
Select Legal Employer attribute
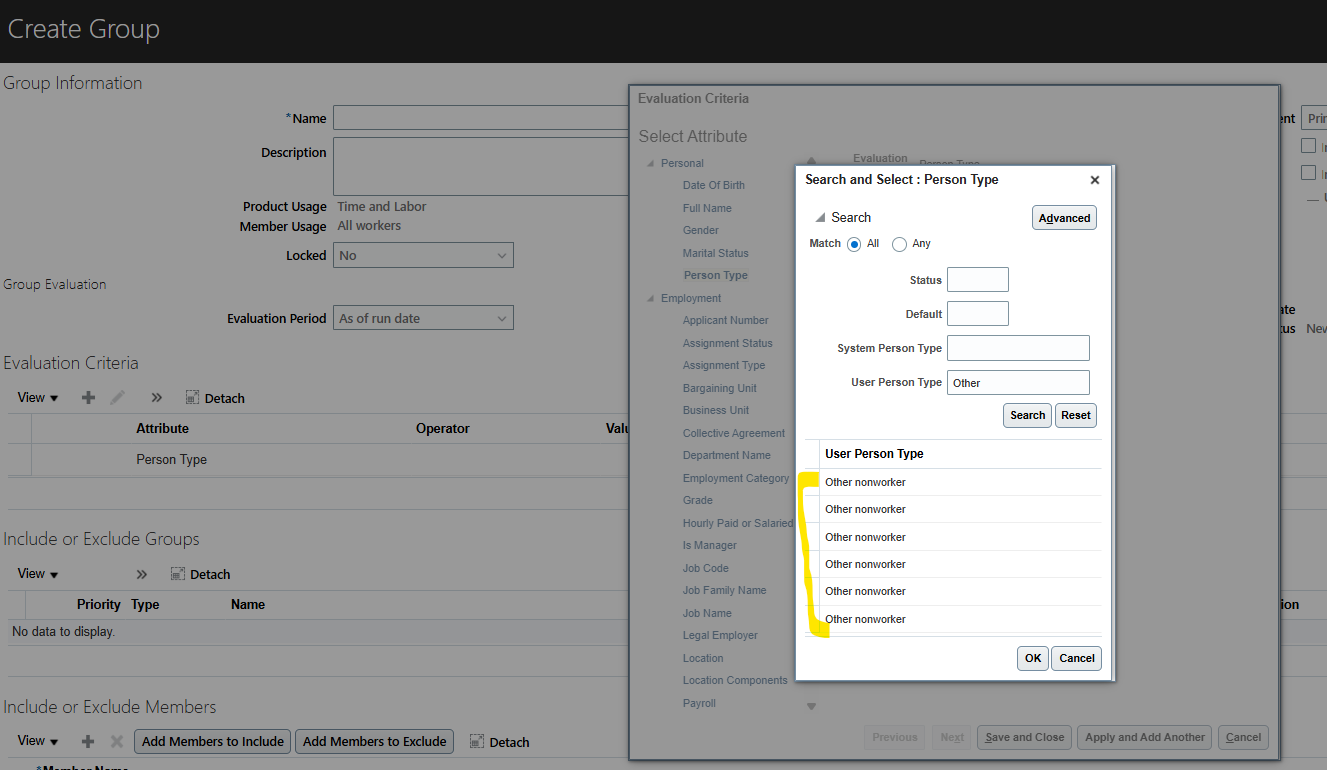tap(720, 635)
